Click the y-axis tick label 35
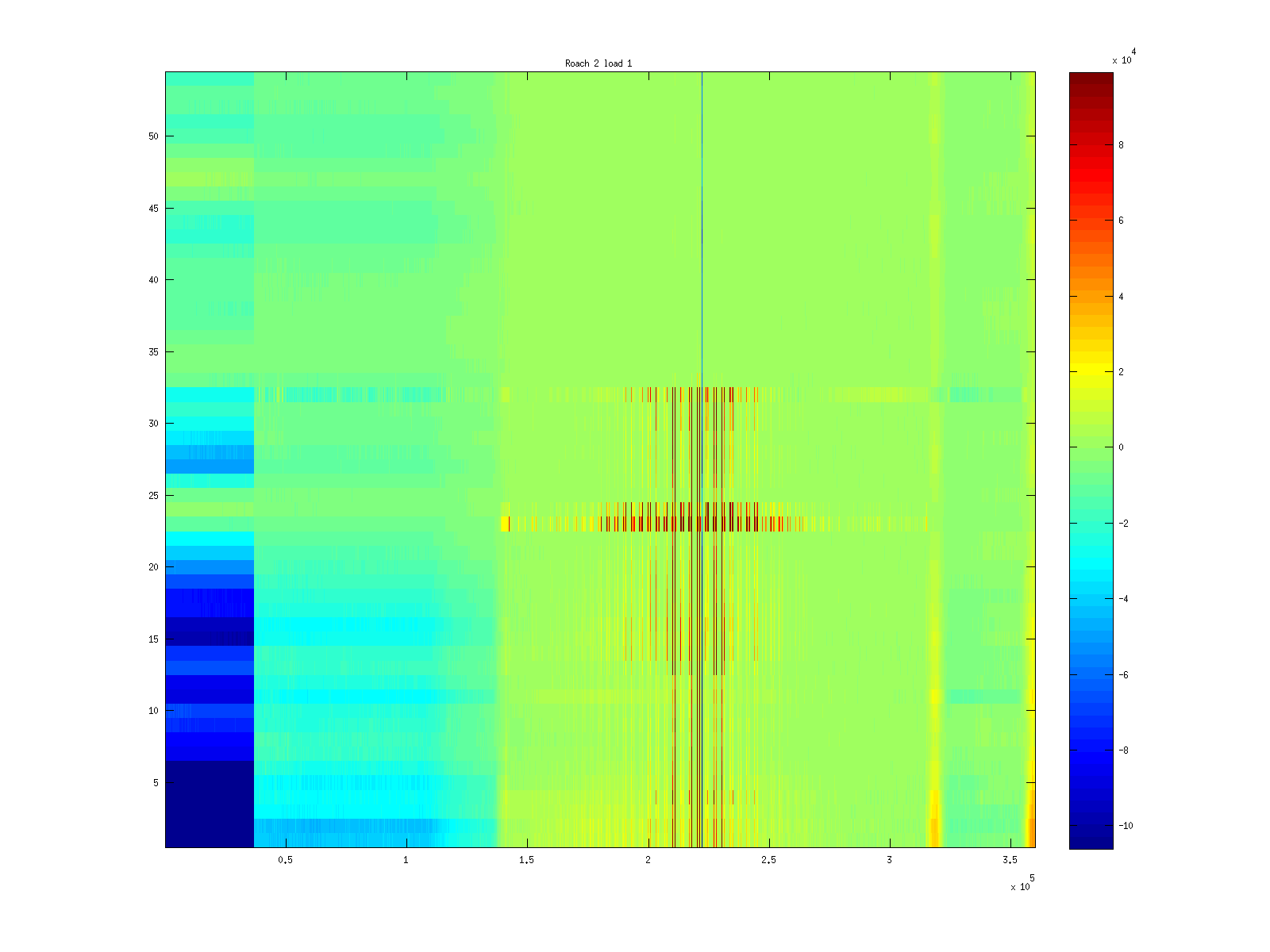Viewport: 1270px width, 952px height. [153, 352]
